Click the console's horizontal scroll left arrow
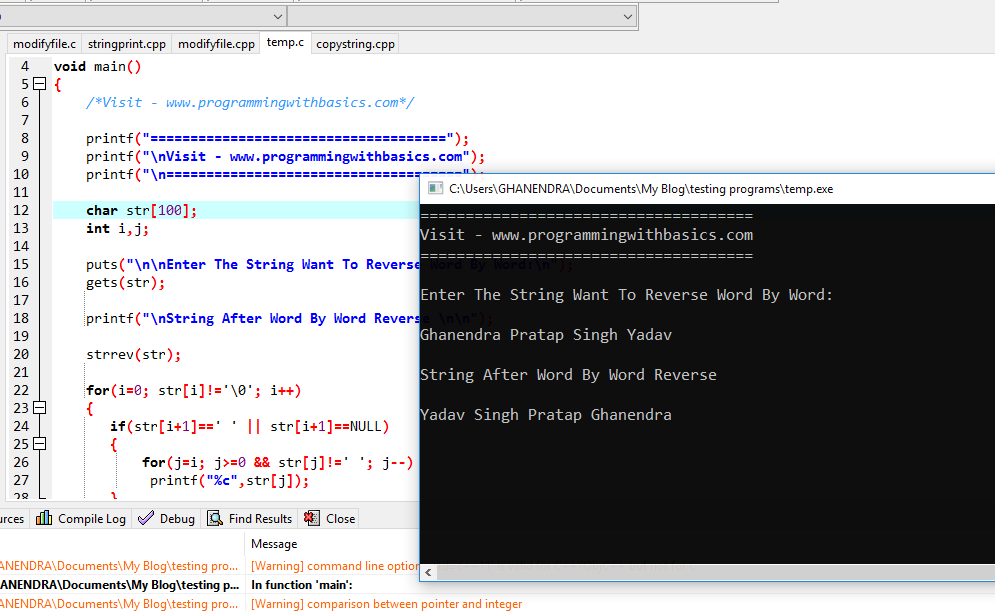The width and height of the screenshot is (995, 611). click(x=427, y=572)
